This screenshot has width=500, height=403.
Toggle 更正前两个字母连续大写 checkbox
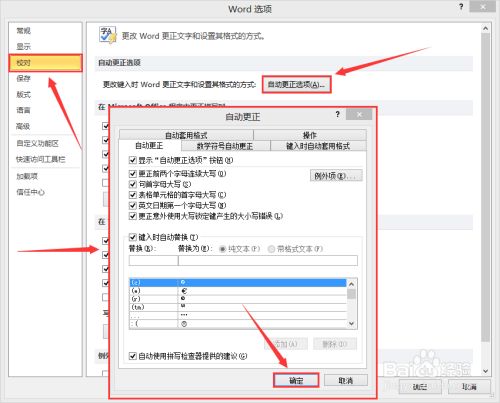[133, 174]
